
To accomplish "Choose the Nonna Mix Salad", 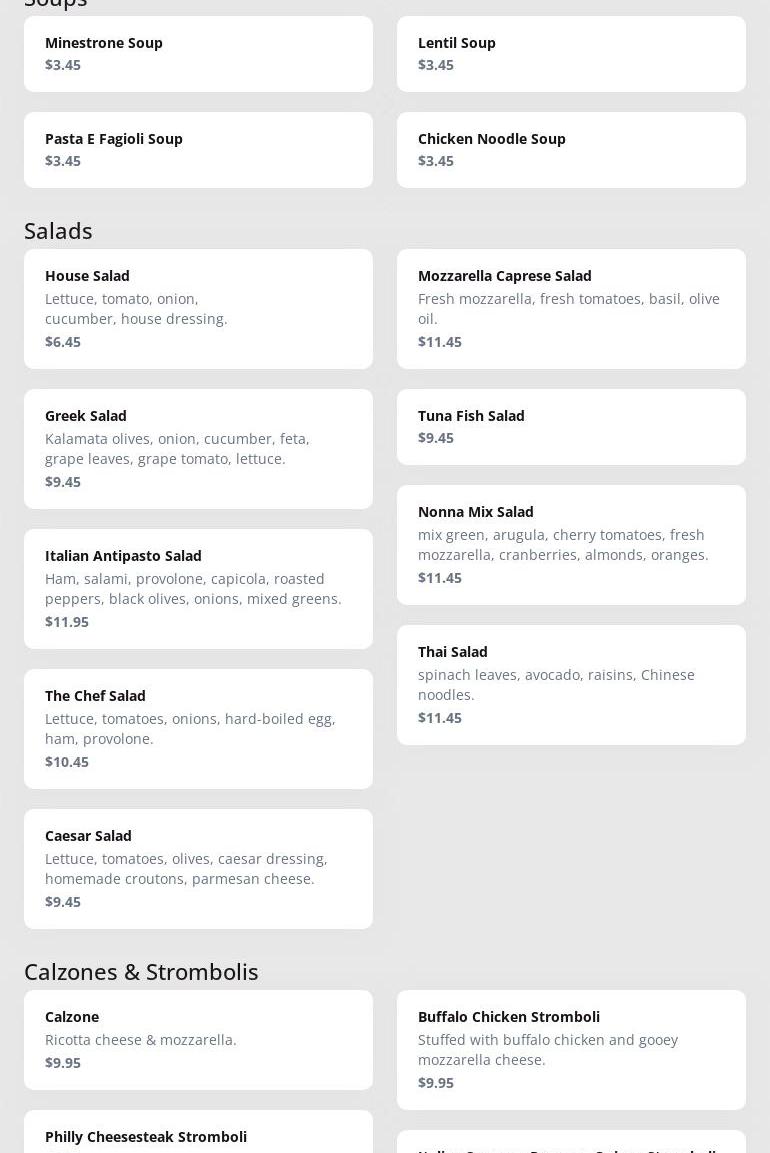I will tap(571, 545).
